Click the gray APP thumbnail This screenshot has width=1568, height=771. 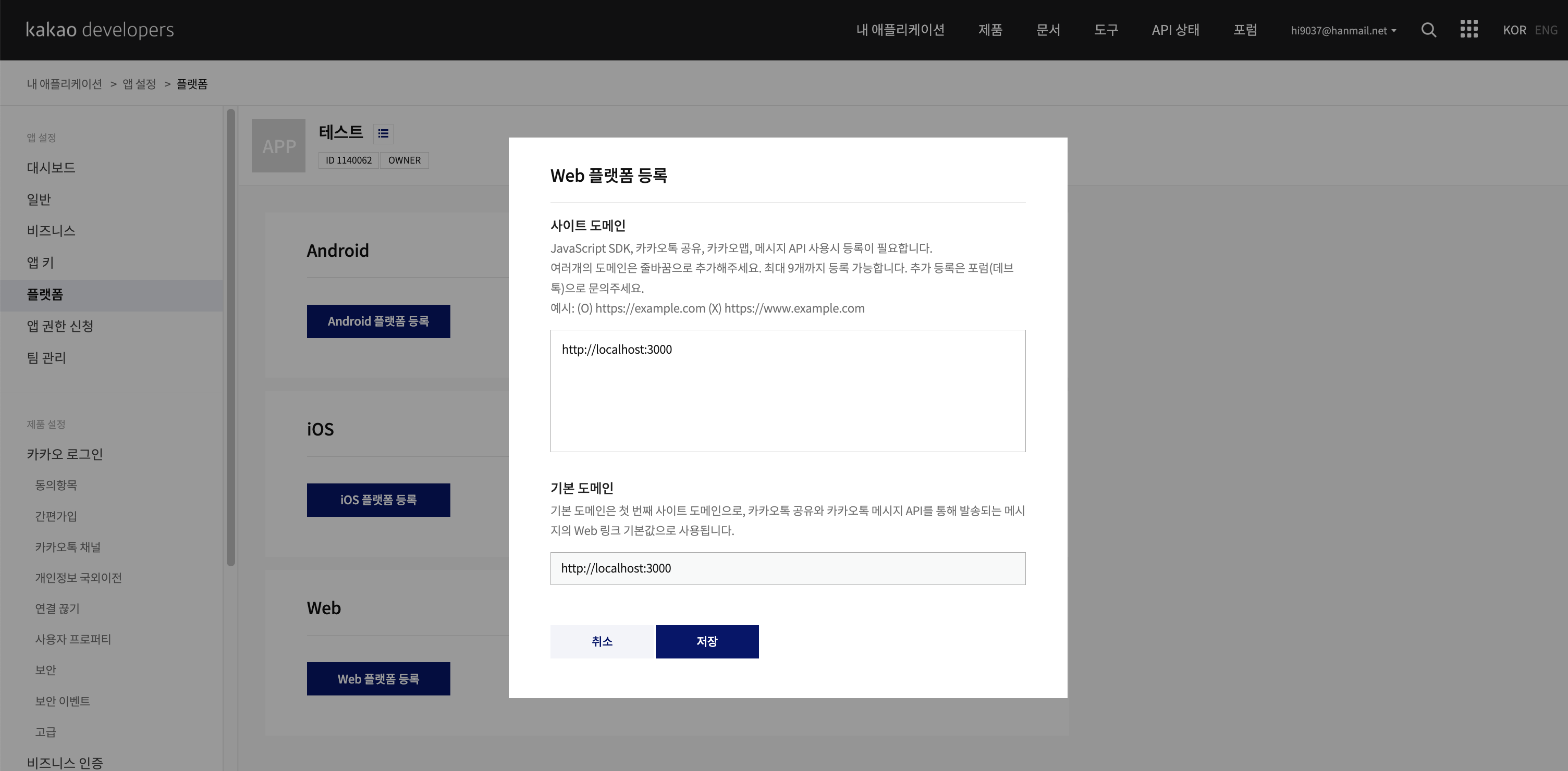[278, 145]
